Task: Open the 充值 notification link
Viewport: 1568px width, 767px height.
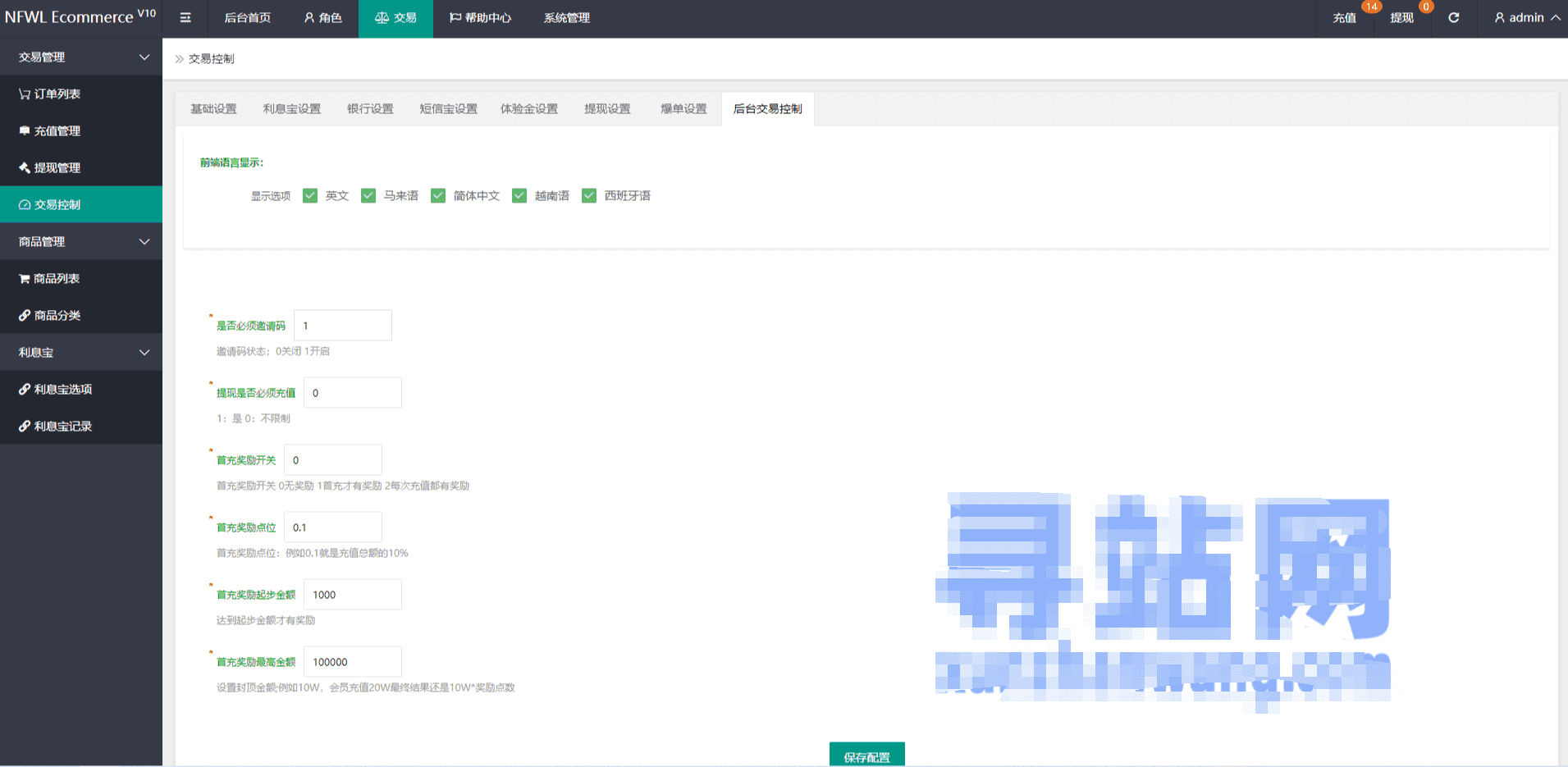Action: click(1344, 17)
